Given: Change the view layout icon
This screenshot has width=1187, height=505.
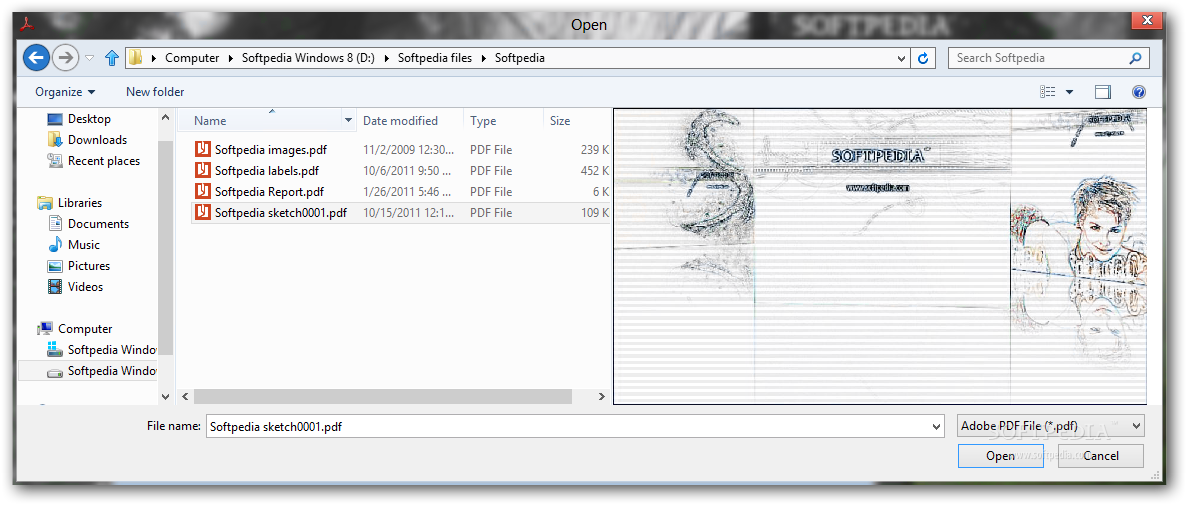Looking at the screenshot, I should pos(1048,92).
